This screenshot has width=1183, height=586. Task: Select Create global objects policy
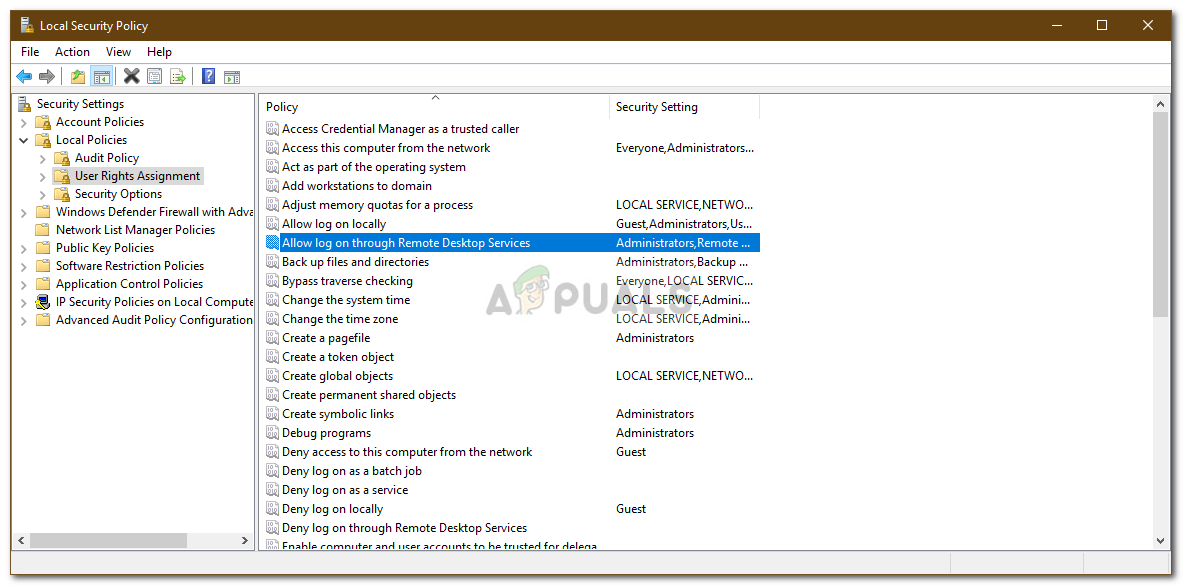(x=337, y=376)
